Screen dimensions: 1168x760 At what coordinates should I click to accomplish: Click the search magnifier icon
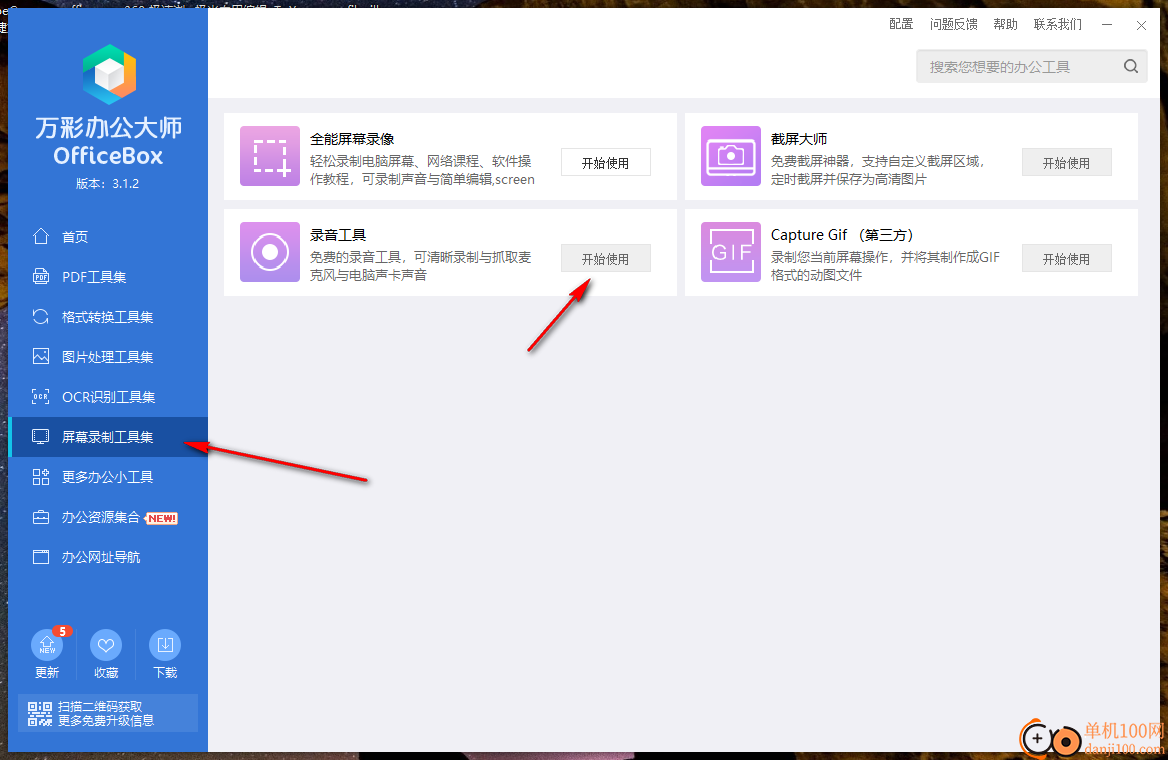(x=1131, y=66)
